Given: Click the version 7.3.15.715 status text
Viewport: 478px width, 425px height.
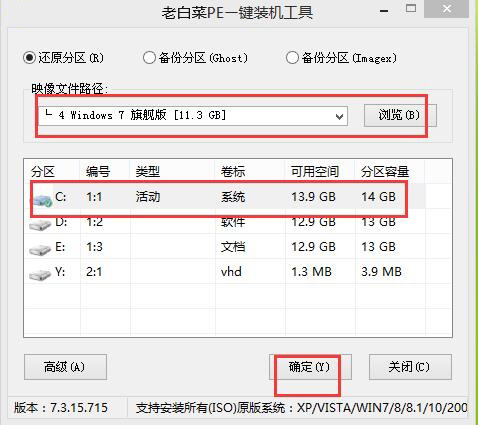Looking at the screenshot, I should click(x=61, y=408).
